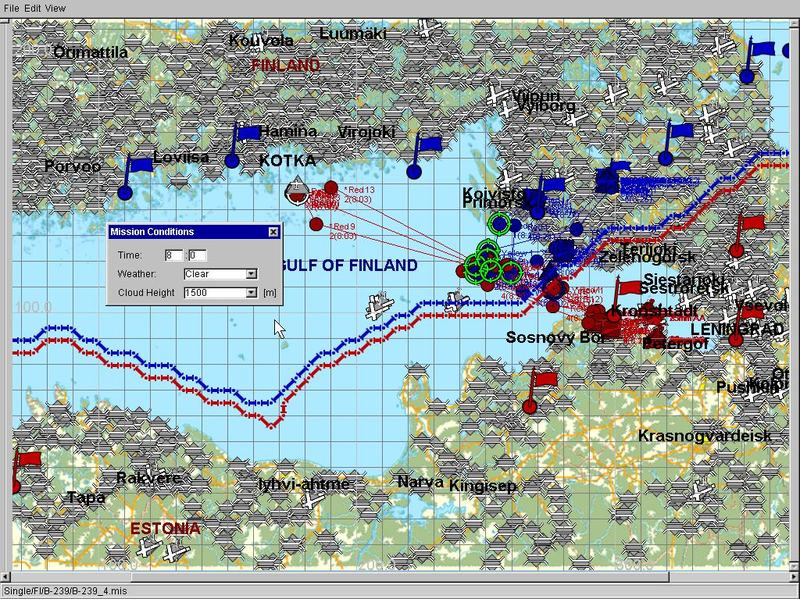Open the View menu

55,8
